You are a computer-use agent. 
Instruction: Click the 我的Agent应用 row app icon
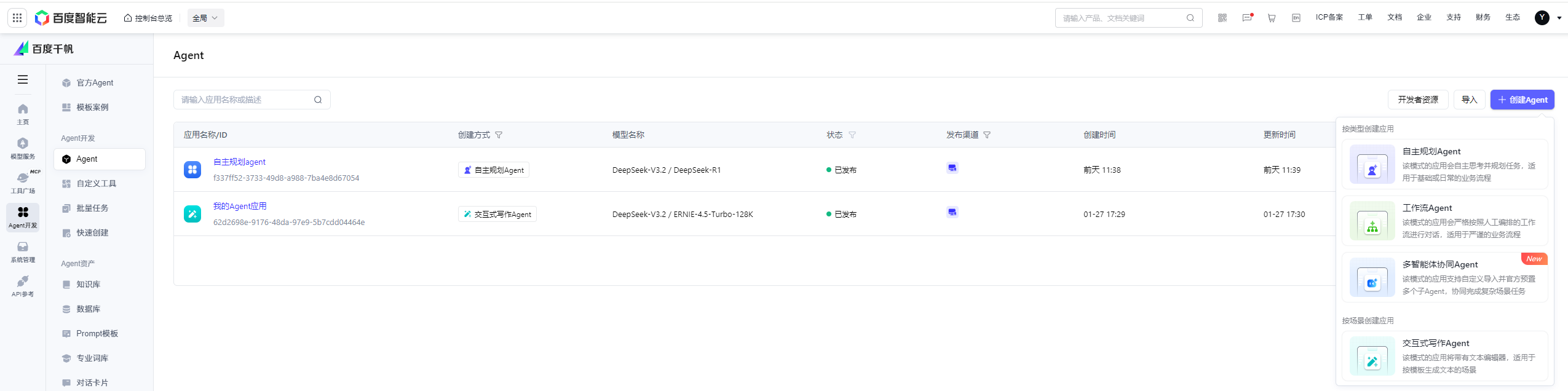click(x=192, y=214)
